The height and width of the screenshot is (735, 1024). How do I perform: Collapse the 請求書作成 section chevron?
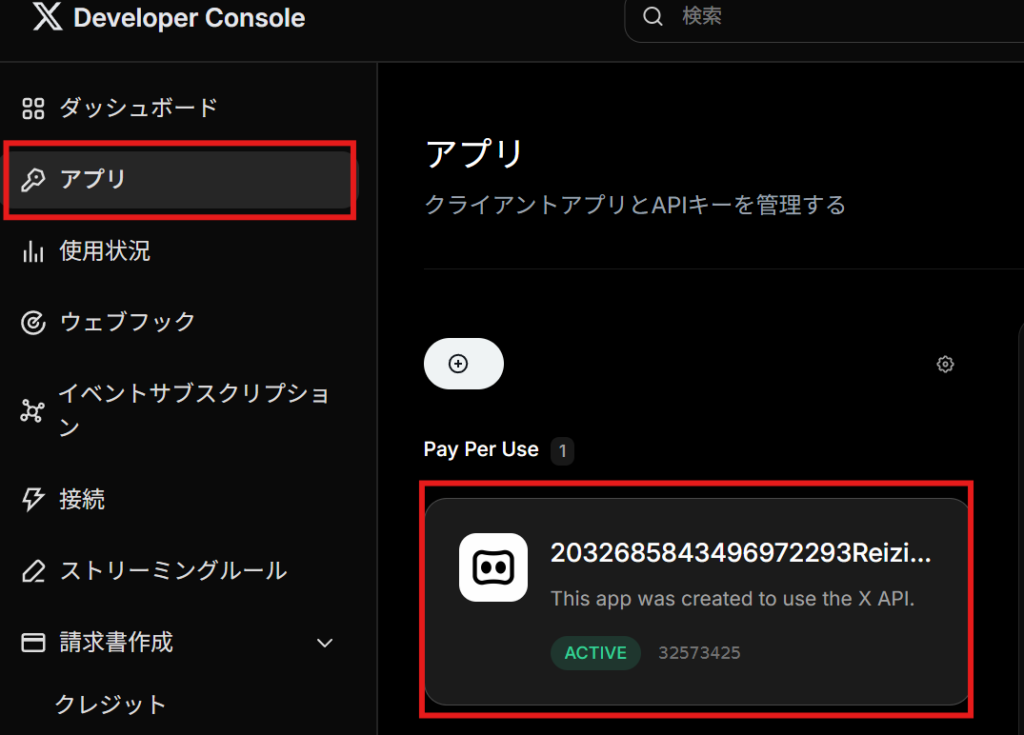324,643
